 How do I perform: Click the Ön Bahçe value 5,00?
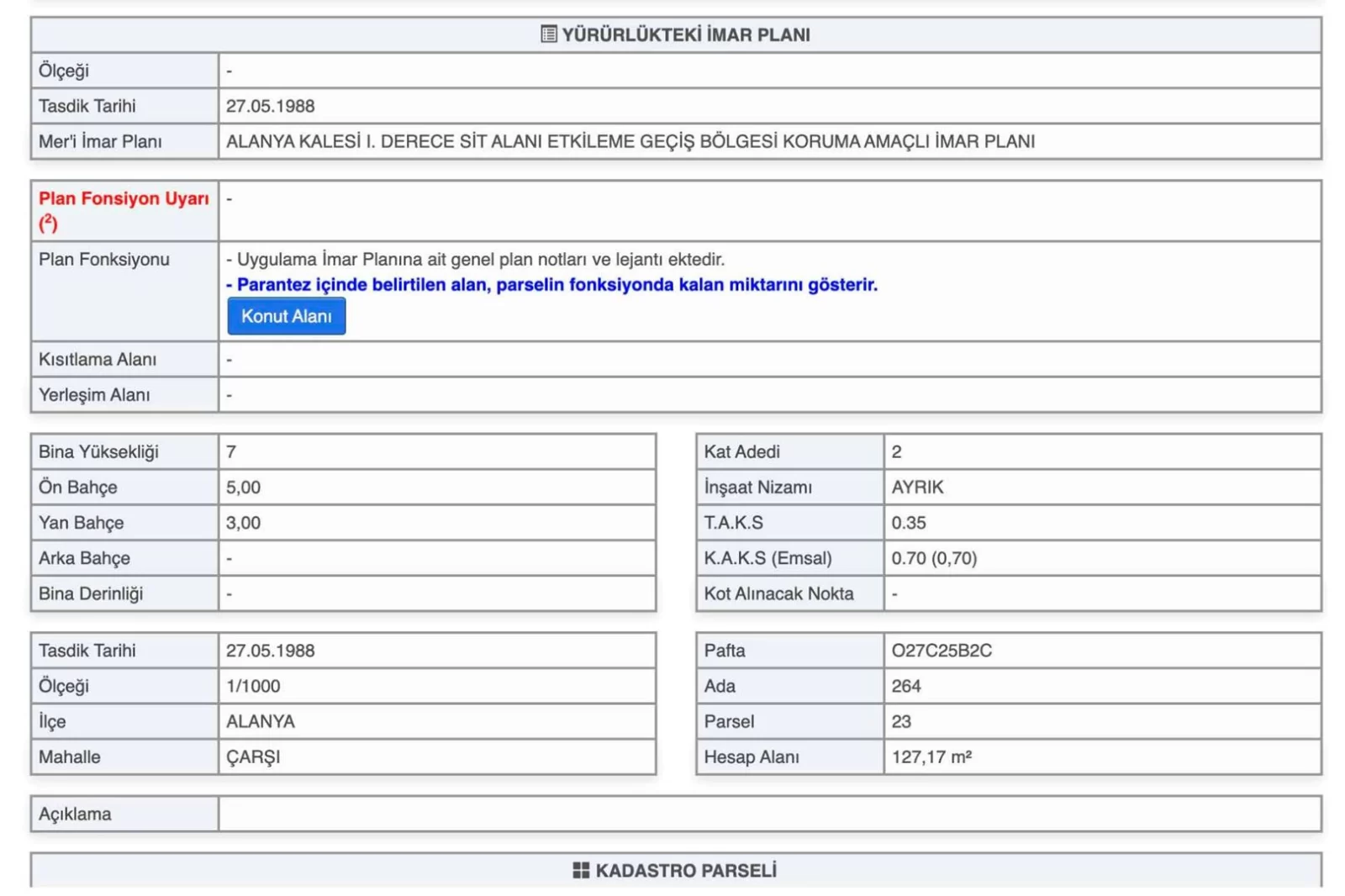(x=243, y=488)
